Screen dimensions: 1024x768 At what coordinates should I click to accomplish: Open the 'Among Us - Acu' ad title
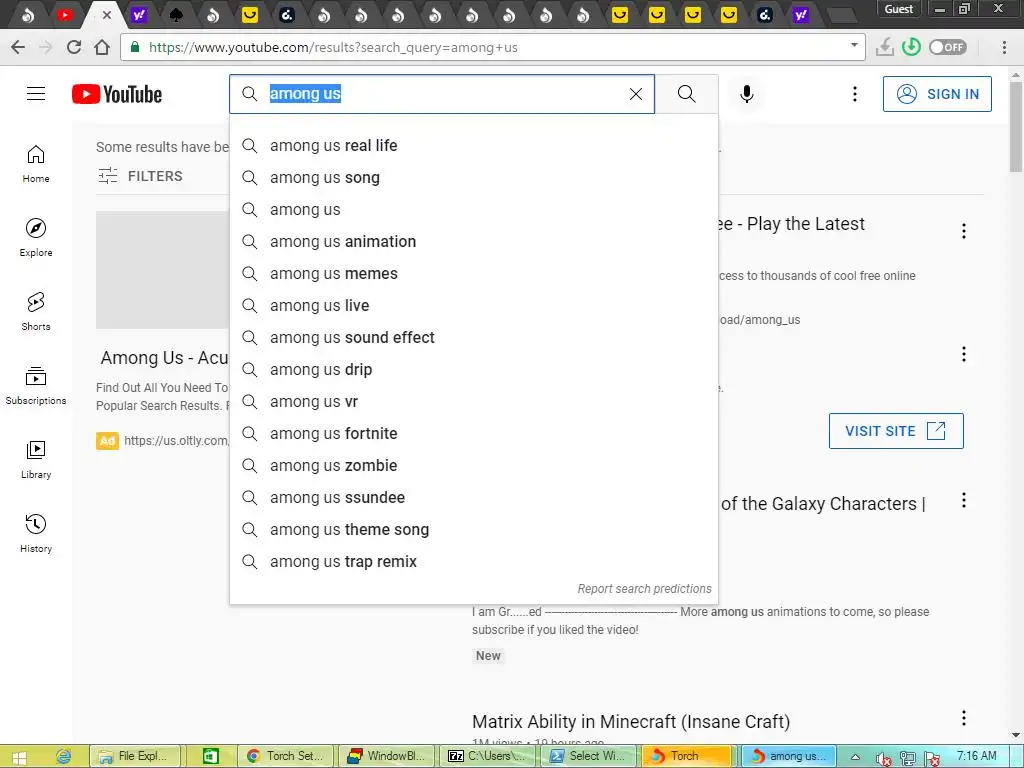point(165,358)
